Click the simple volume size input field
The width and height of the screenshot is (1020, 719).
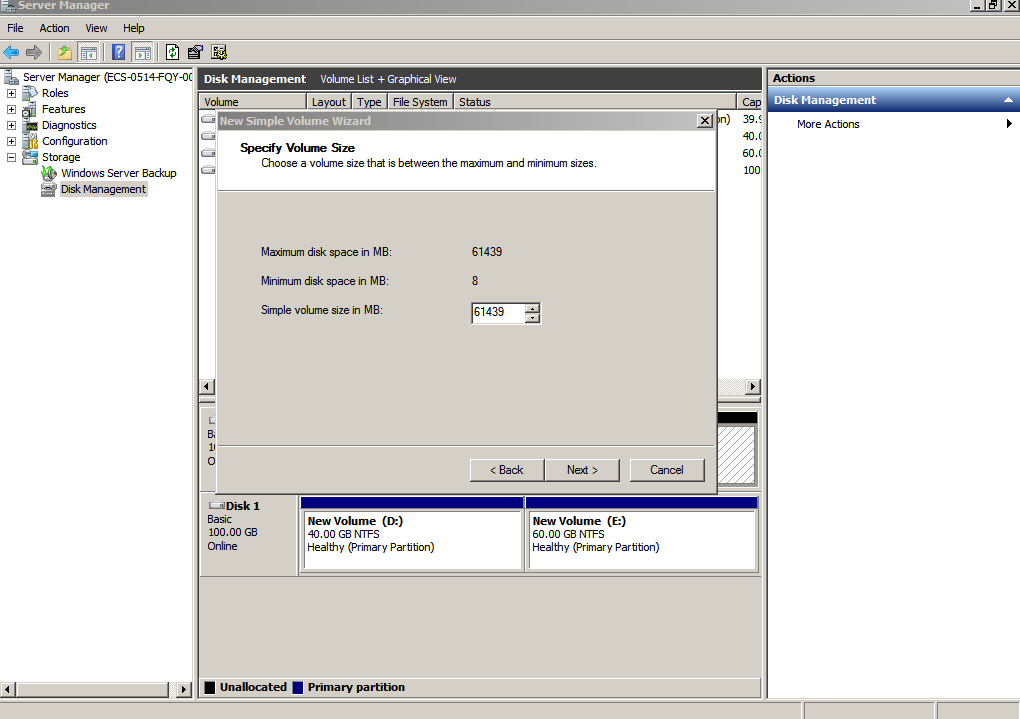[x=498, y=312]
